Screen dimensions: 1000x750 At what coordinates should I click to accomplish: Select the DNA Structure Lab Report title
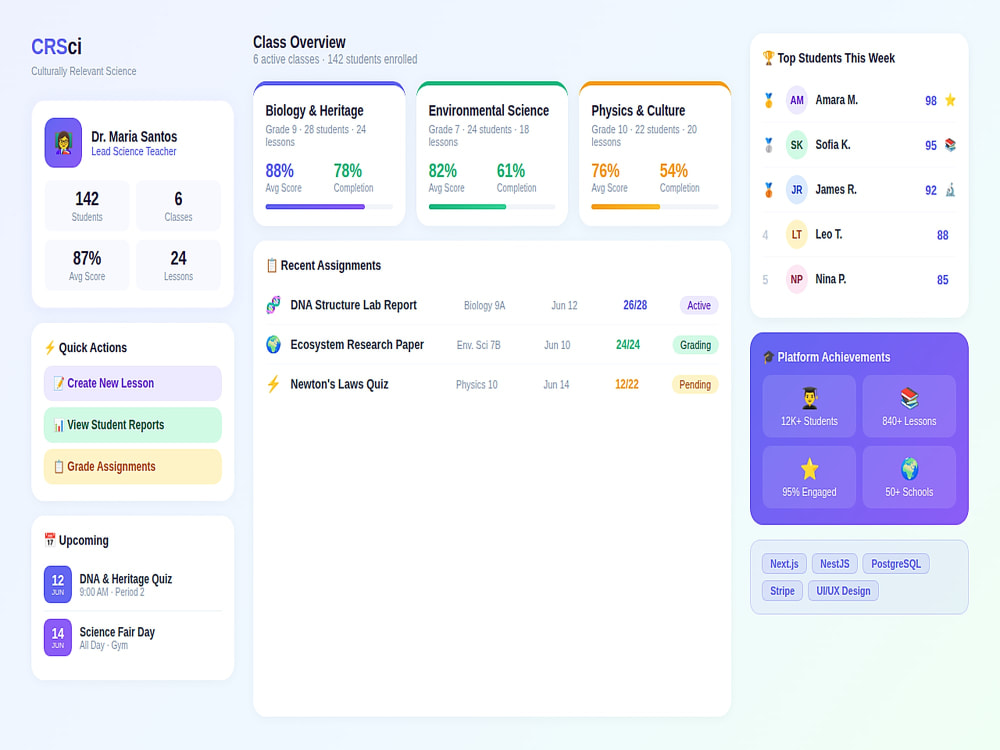coord(353,305)
